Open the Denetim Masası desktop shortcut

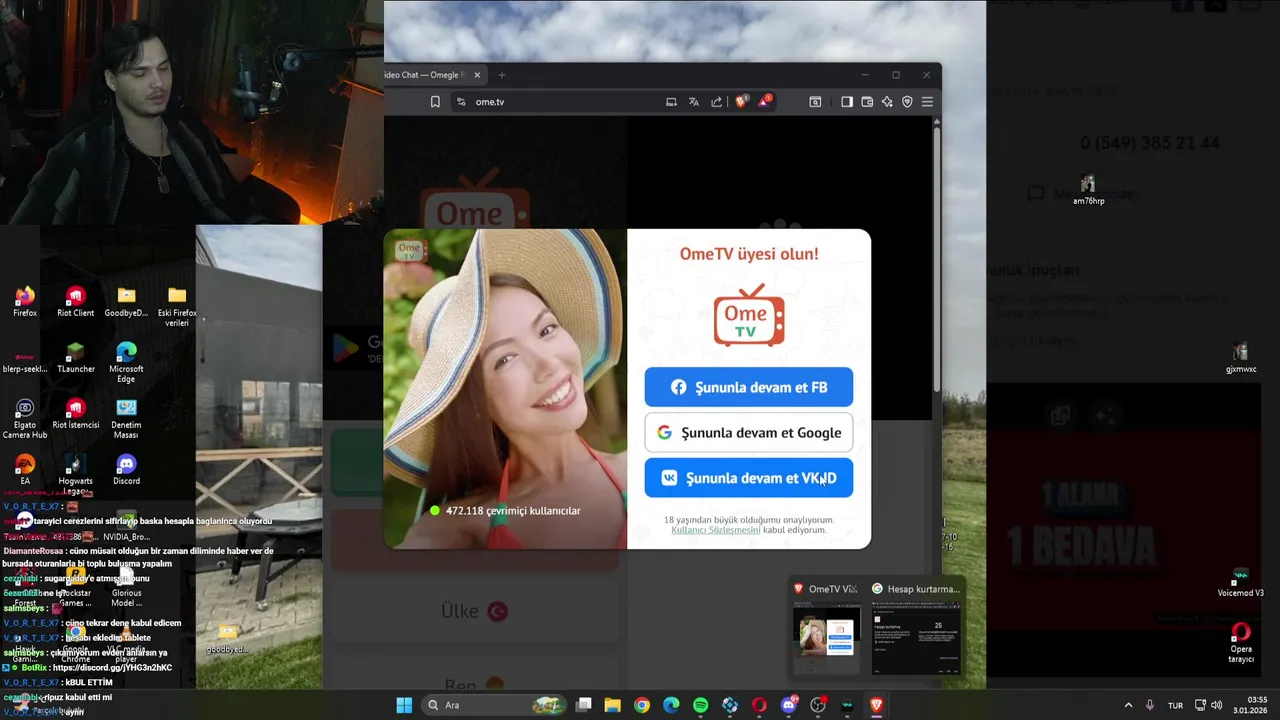point(126,419)
